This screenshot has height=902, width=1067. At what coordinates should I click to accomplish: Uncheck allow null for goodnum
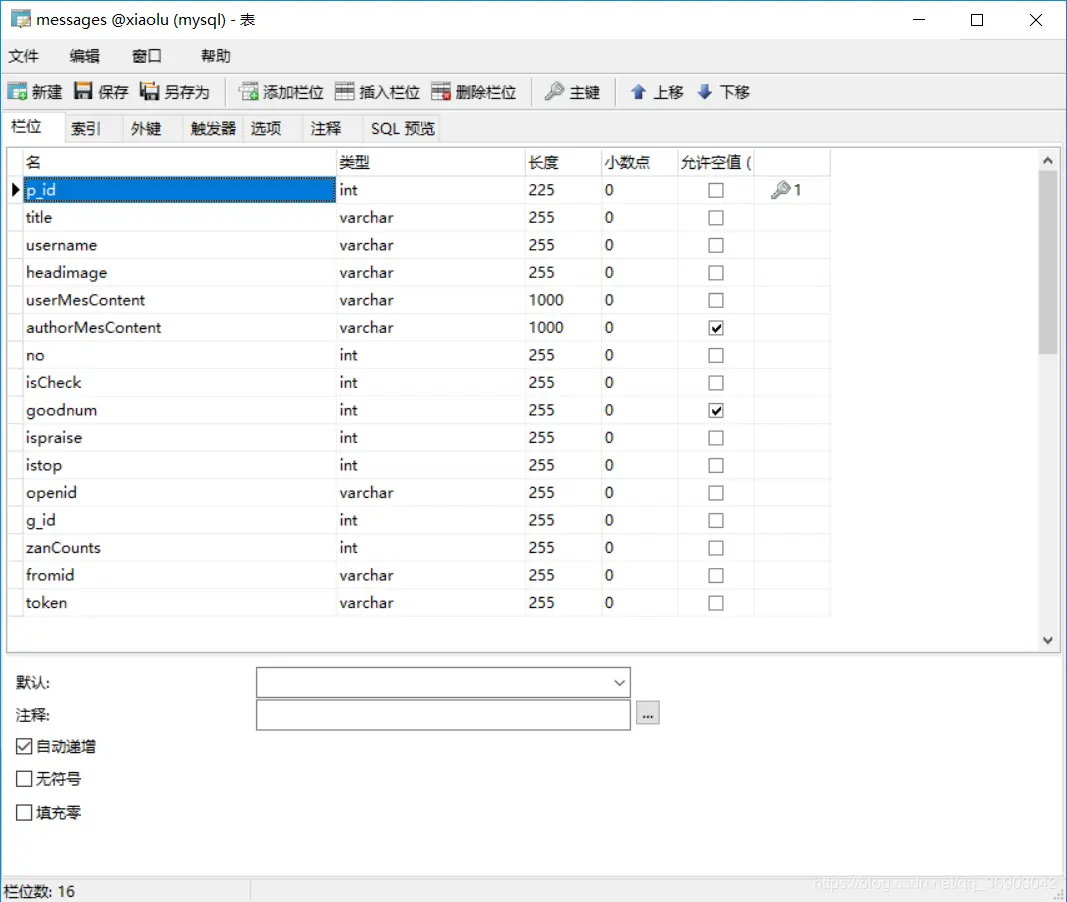[x=716, y=410]
